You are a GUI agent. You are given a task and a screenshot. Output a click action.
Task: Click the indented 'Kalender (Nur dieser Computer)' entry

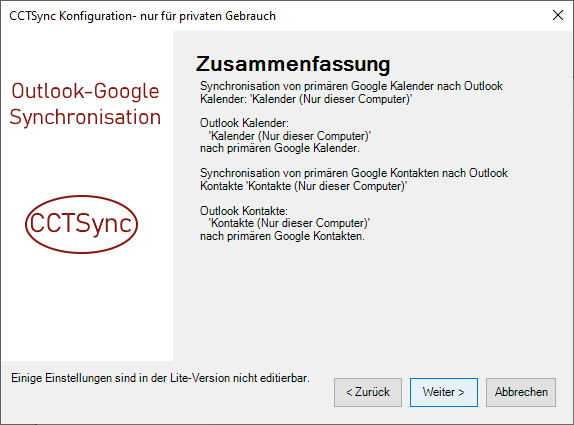(x=290, y=136)
